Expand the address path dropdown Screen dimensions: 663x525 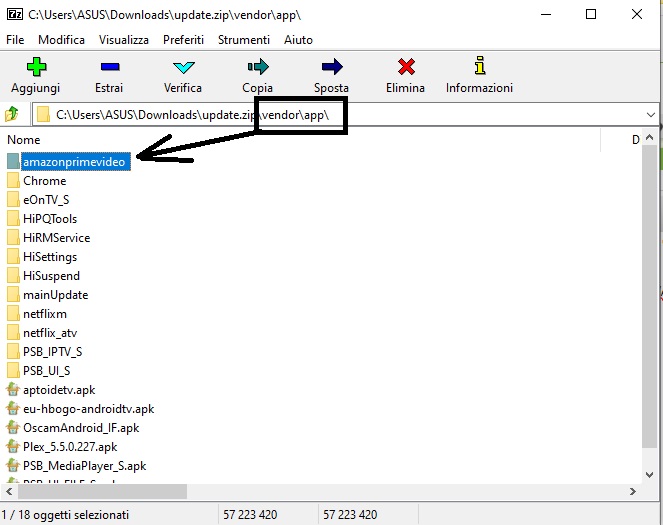(650, 115)
